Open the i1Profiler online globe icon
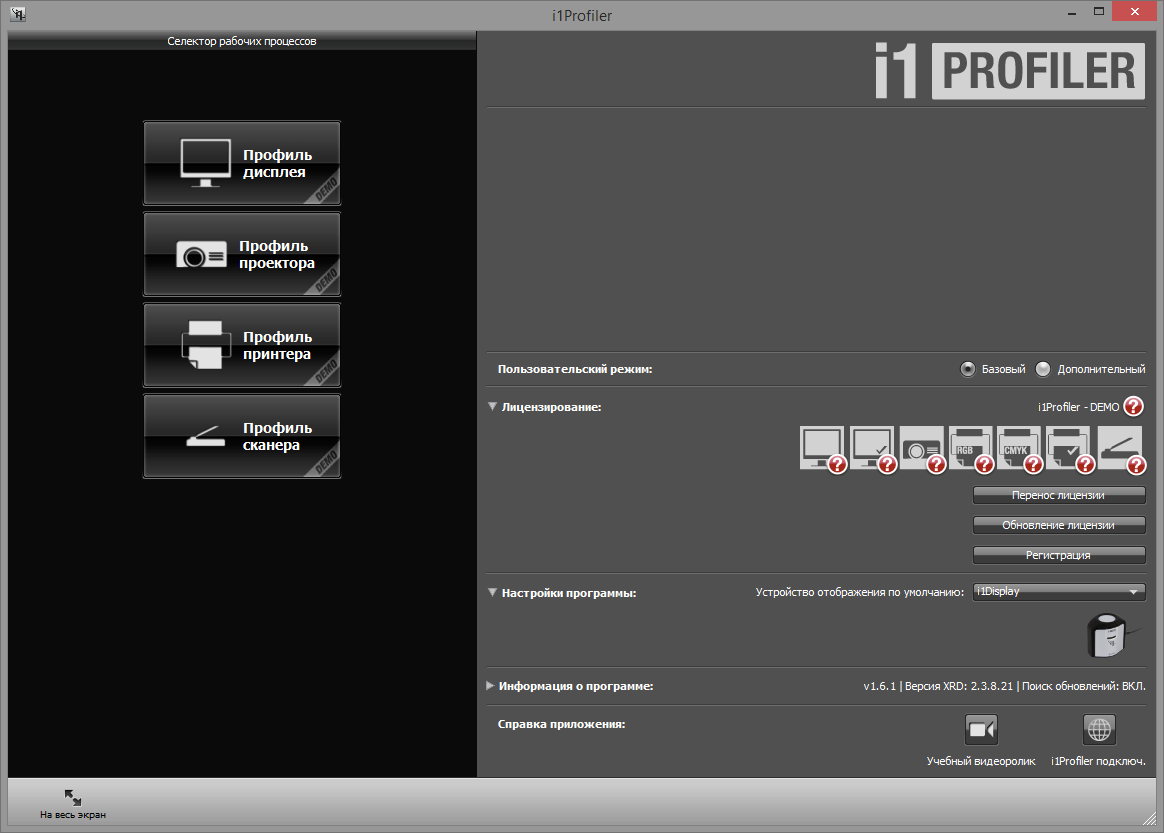1164x833 pixels. coord(1099,729)
